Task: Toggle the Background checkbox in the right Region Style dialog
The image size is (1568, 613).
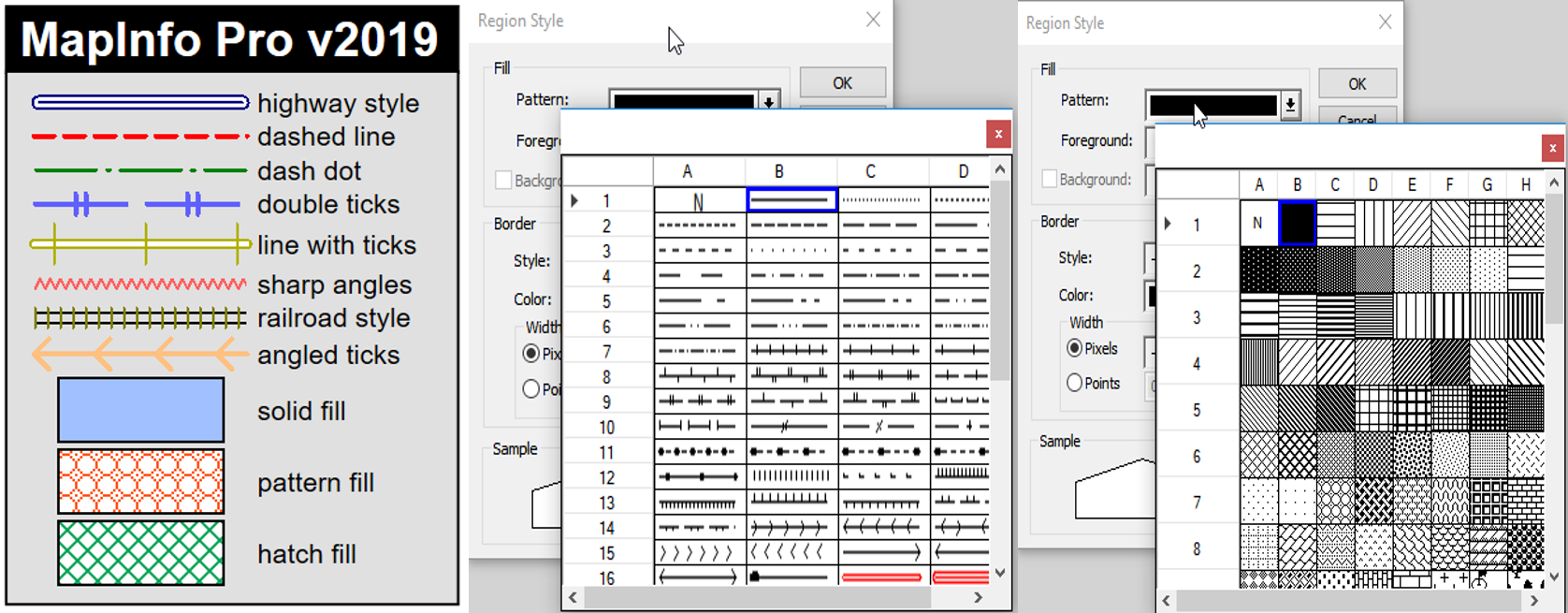Action: pos(1050,179)
